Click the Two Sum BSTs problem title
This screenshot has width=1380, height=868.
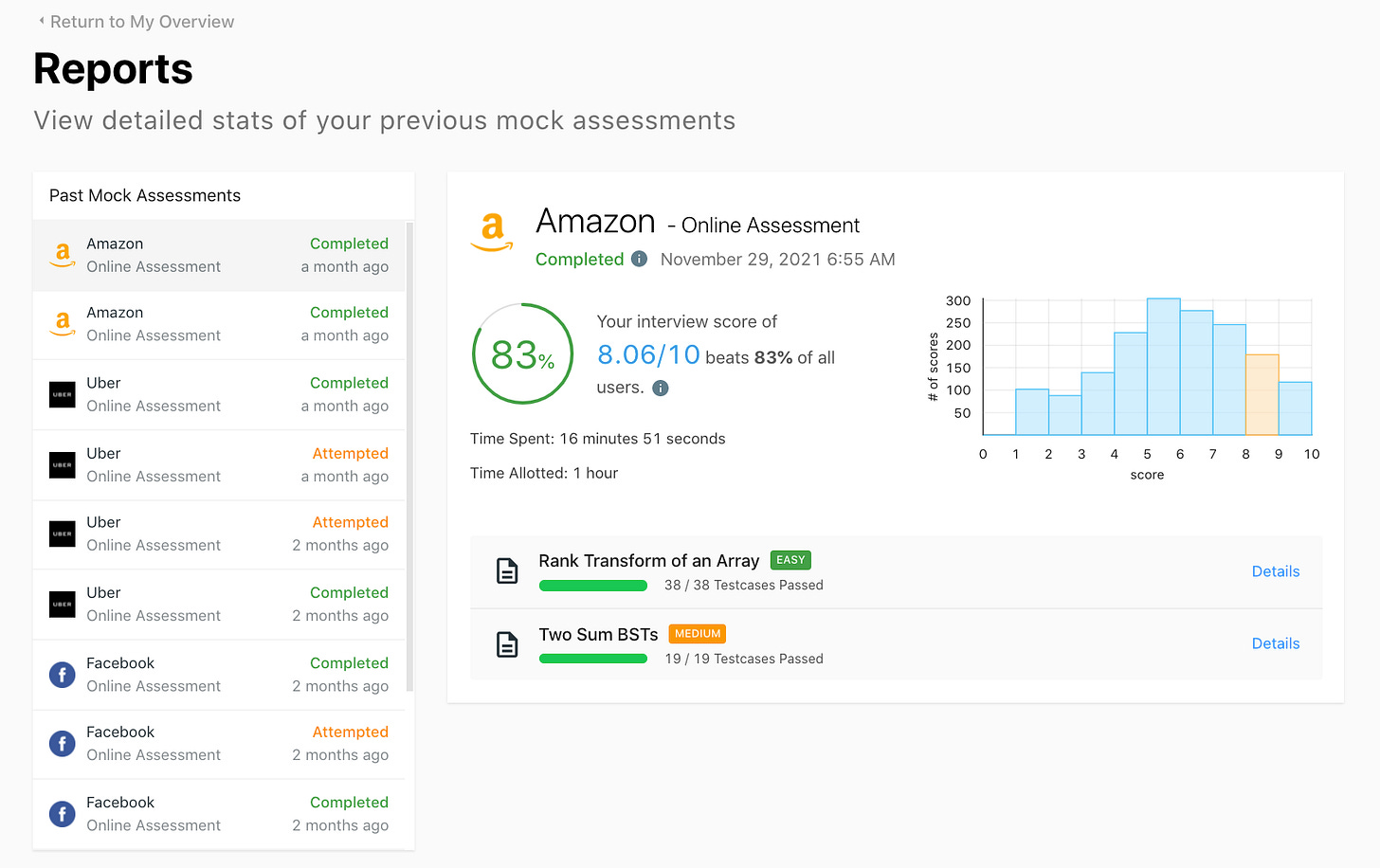(598, 635)
